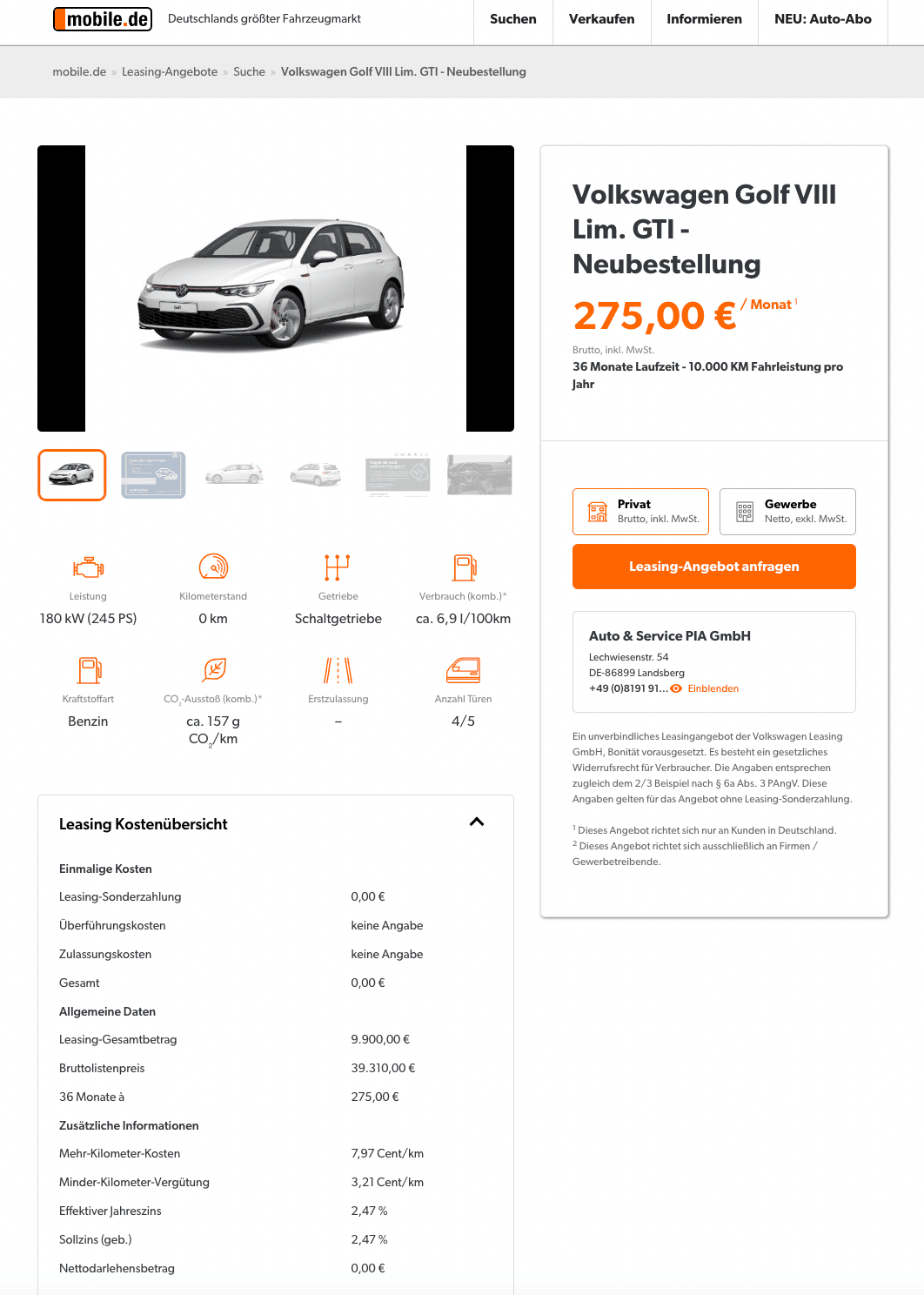Click the Kilometerstand speedometer icon
The height and width of the screenshot is (1295, 924).
[213, 567]
